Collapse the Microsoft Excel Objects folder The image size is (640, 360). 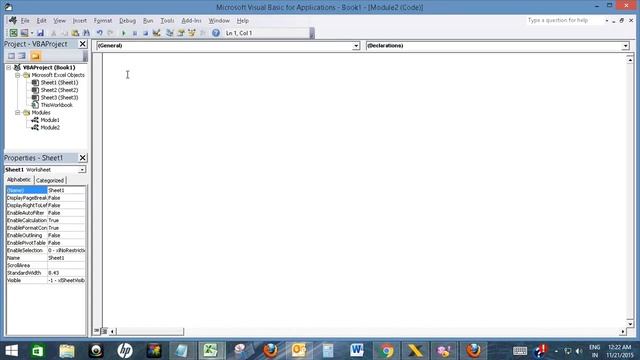[x=18, y=75]
